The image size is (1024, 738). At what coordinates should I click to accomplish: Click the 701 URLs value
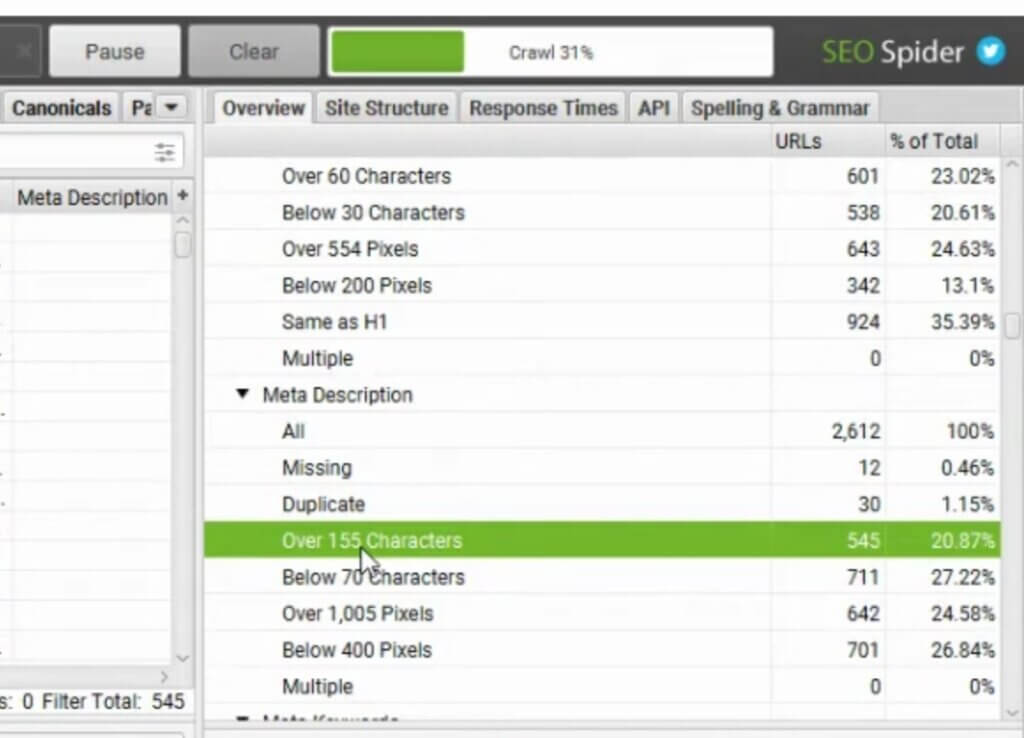(x=862, y=650)
